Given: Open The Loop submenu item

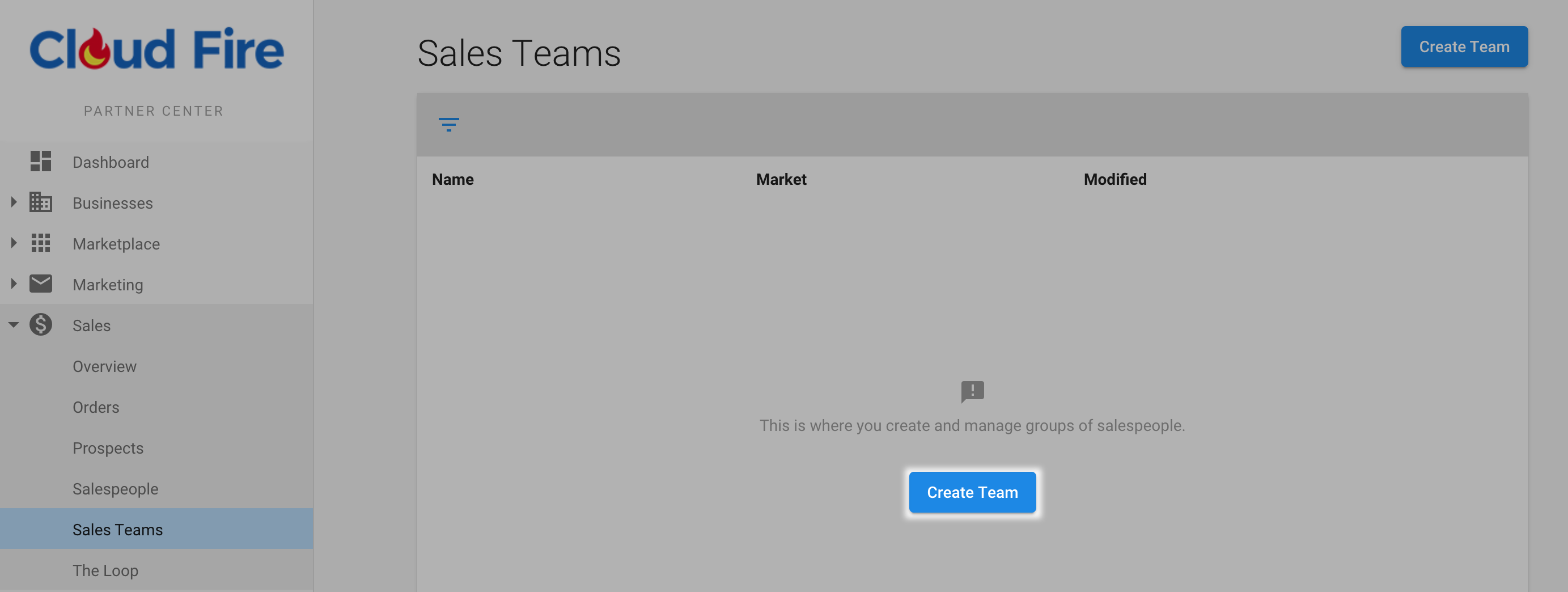Looking at the screenshot, I should click(x=156, y=570).
